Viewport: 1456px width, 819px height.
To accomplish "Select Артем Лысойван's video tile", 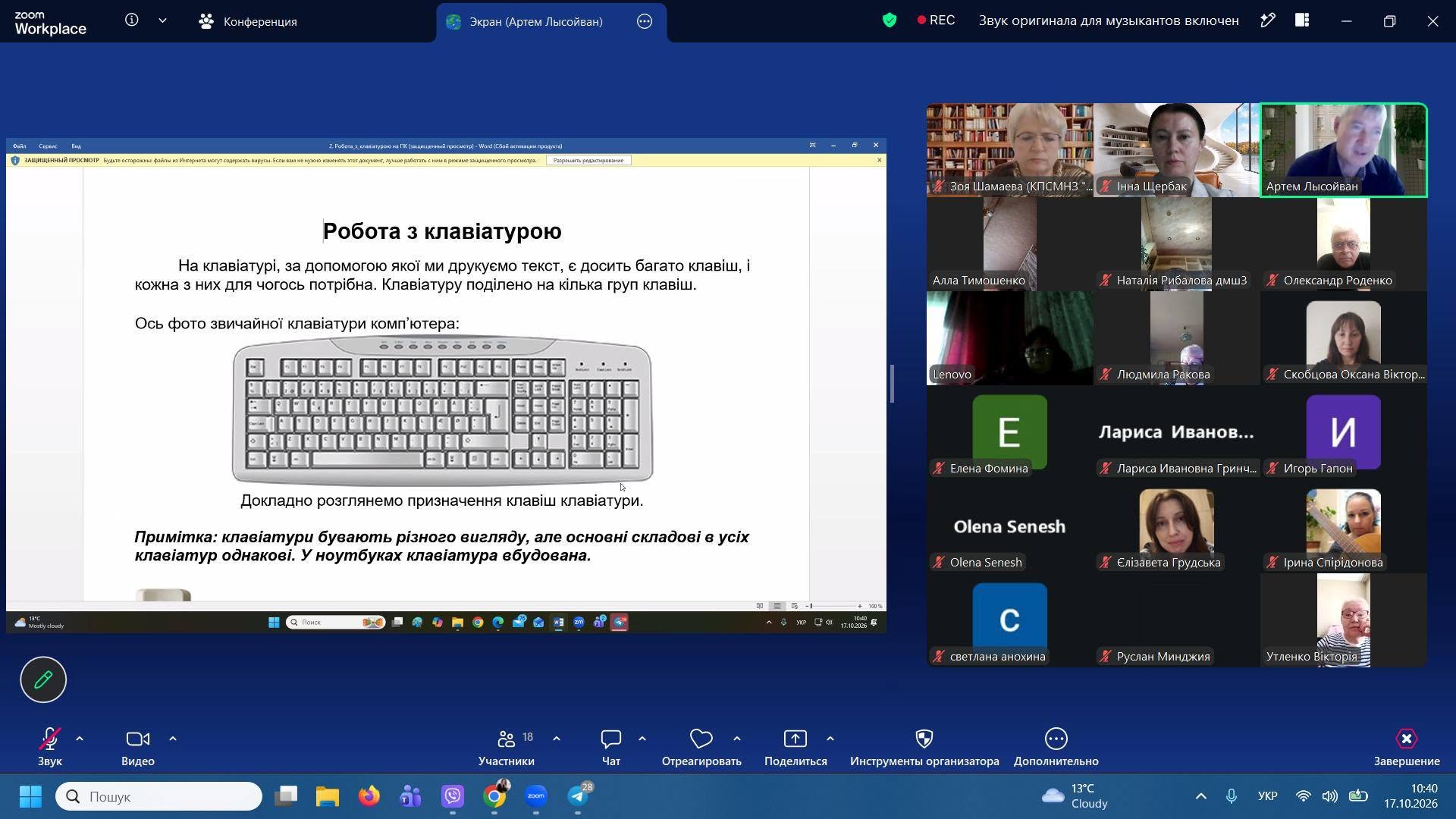I will [1344, 150].
